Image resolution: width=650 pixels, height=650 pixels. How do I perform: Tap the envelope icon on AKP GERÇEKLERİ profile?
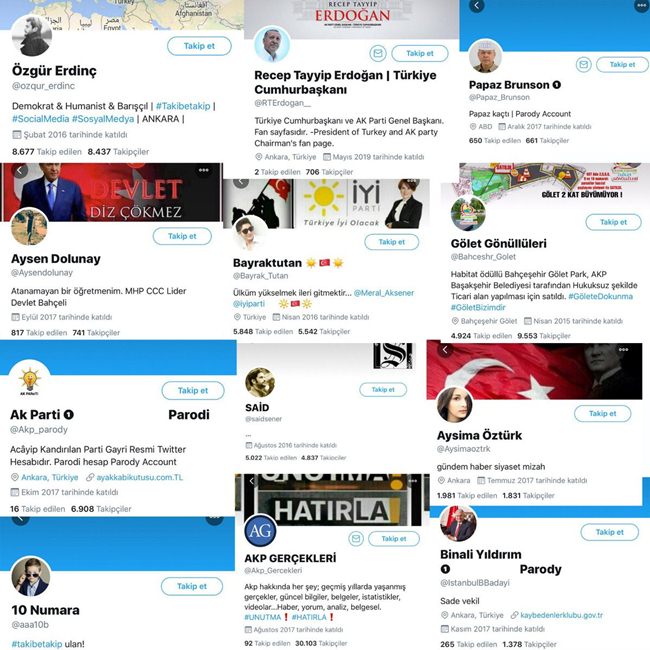click(356, 538)
